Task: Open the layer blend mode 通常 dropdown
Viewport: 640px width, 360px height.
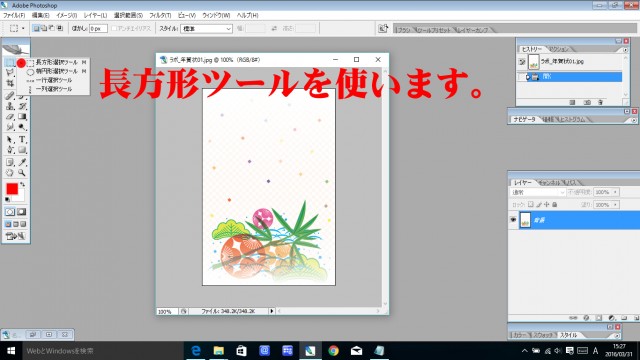Action: click(538, 192)
